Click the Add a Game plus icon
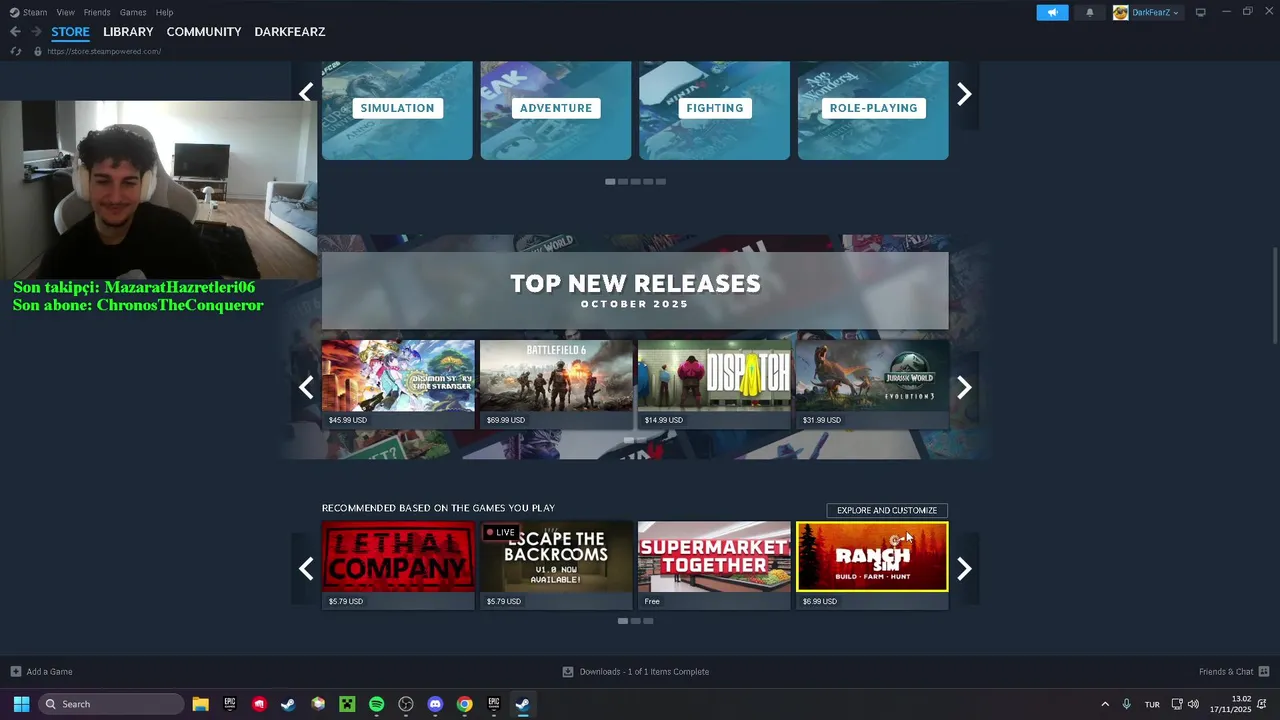Image resolution: width=1280 pixels, height=720 pixels. tap(15, 671)
